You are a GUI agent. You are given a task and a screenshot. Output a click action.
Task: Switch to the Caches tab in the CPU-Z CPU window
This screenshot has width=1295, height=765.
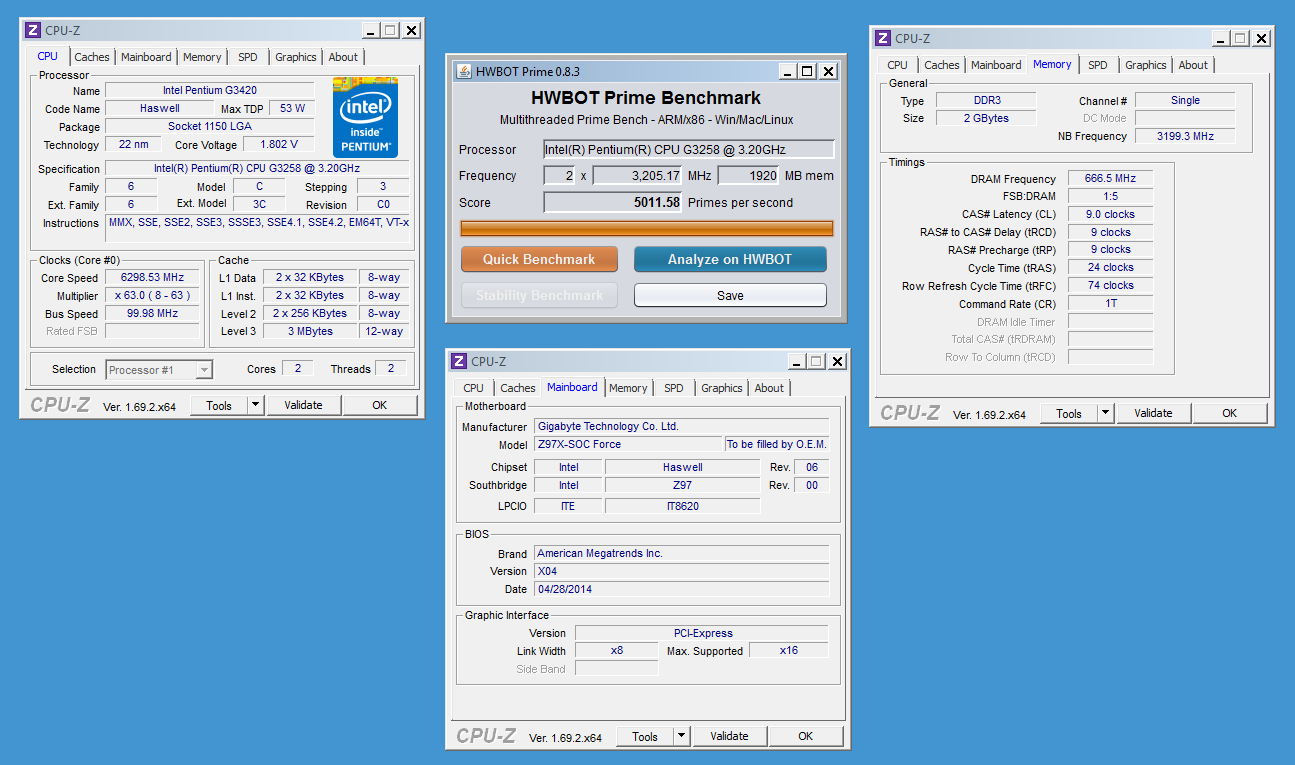(92, 57)
